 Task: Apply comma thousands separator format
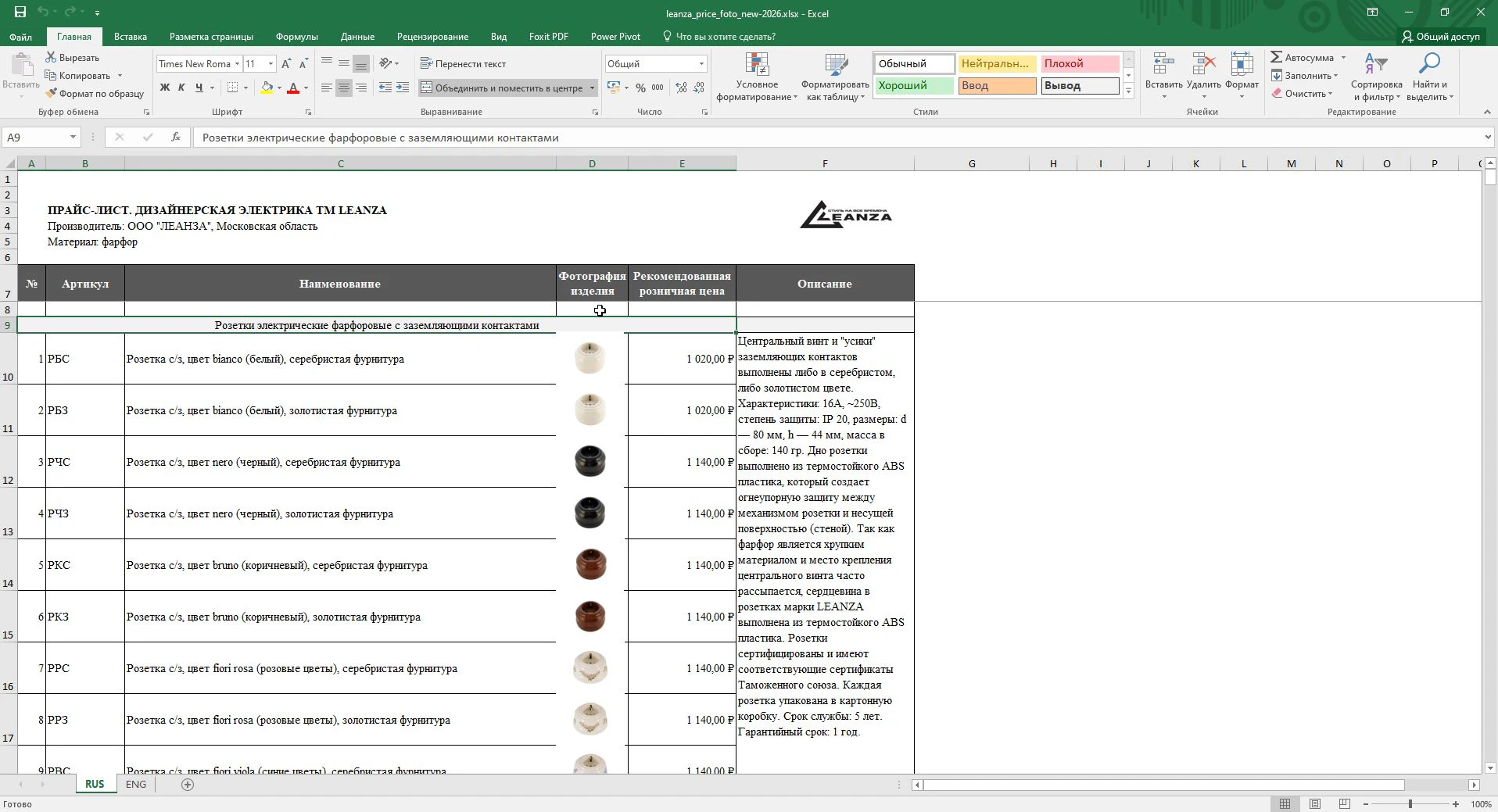click(x=658, y=88)
